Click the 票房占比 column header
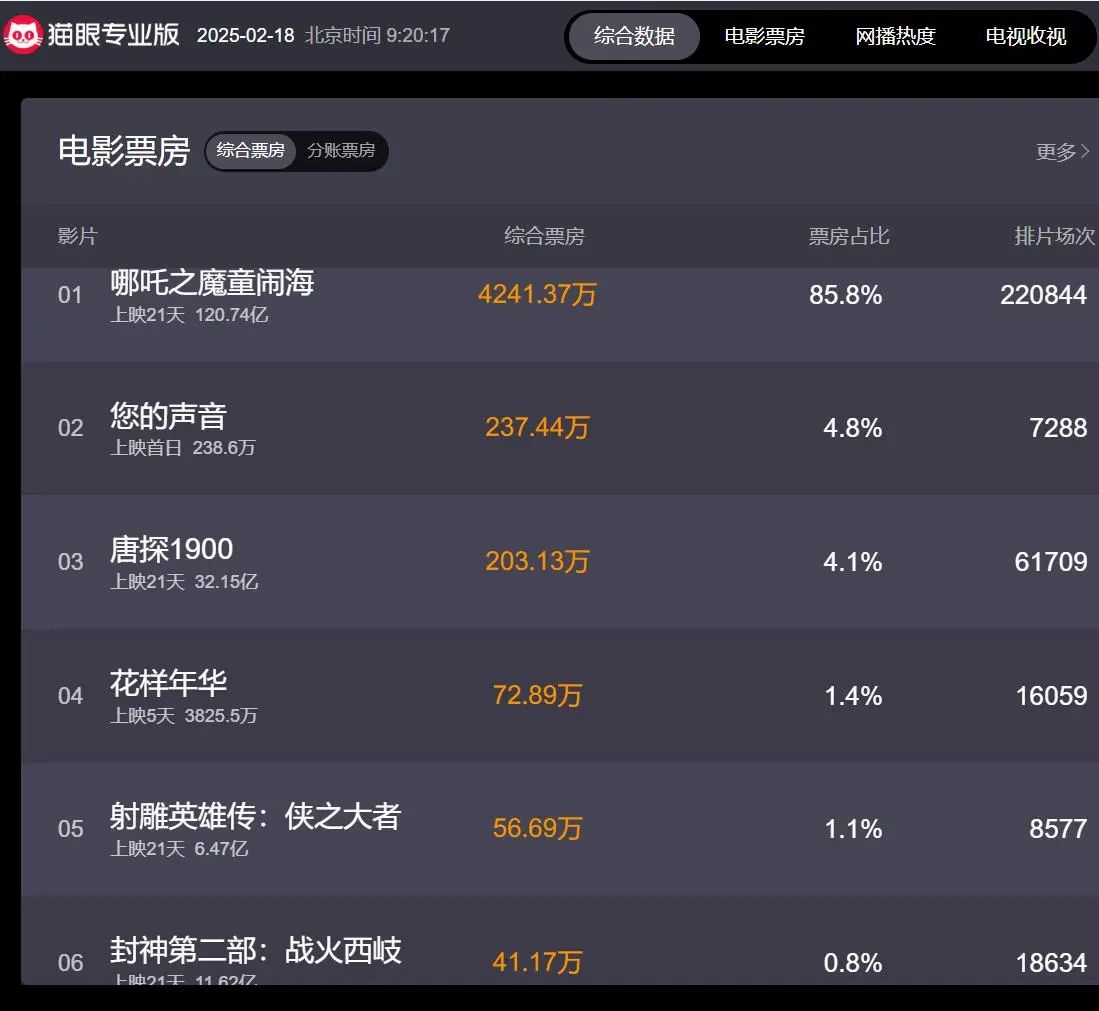 (848, 237)
